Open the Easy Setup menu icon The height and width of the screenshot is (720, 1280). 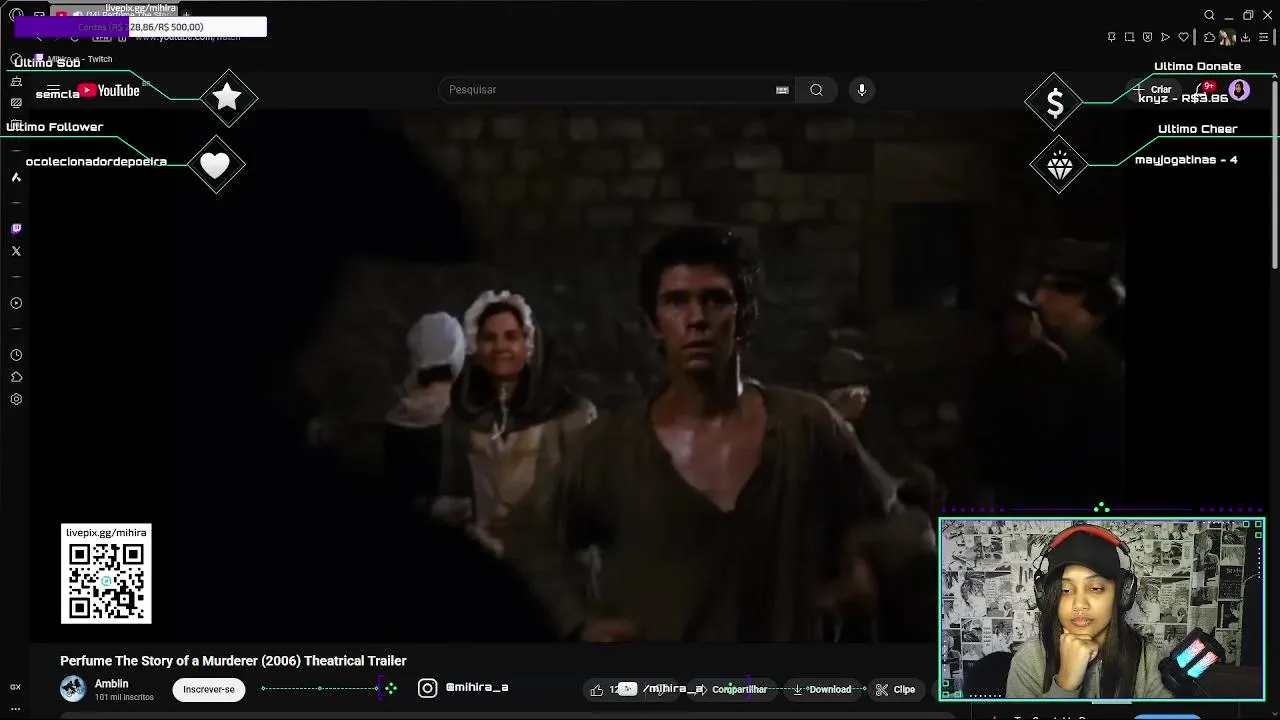tap(1264, 37)
